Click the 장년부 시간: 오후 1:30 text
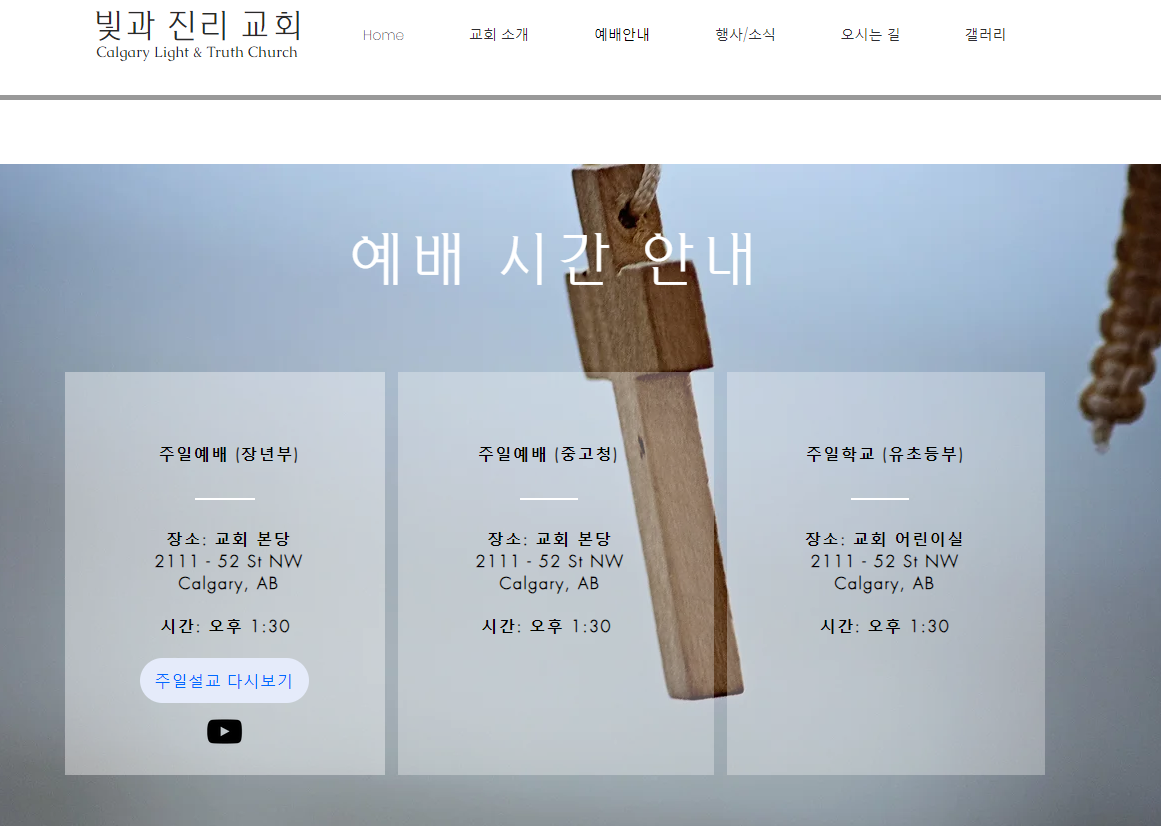The width and height of the screenshot is (1161, 826). pos(226,626)
